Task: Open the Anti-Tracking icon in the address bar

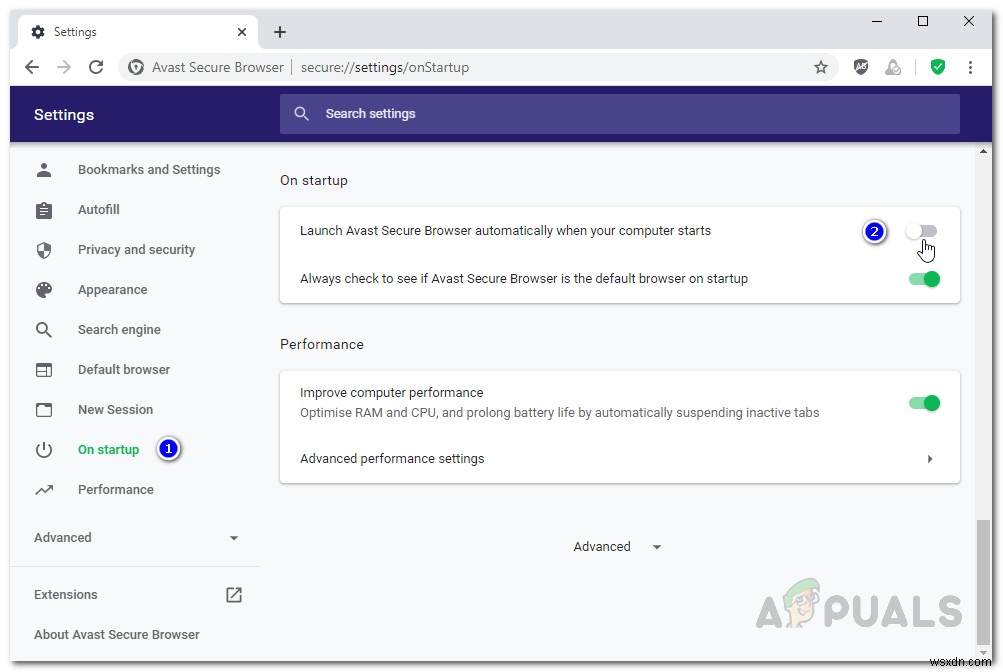Action: pyautogui.click(x=893, y=67)
